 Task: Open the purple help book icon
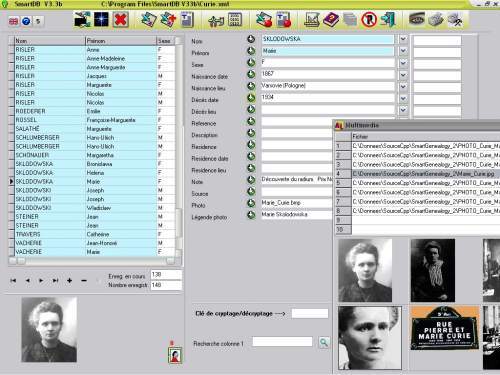tap(331, 20)
